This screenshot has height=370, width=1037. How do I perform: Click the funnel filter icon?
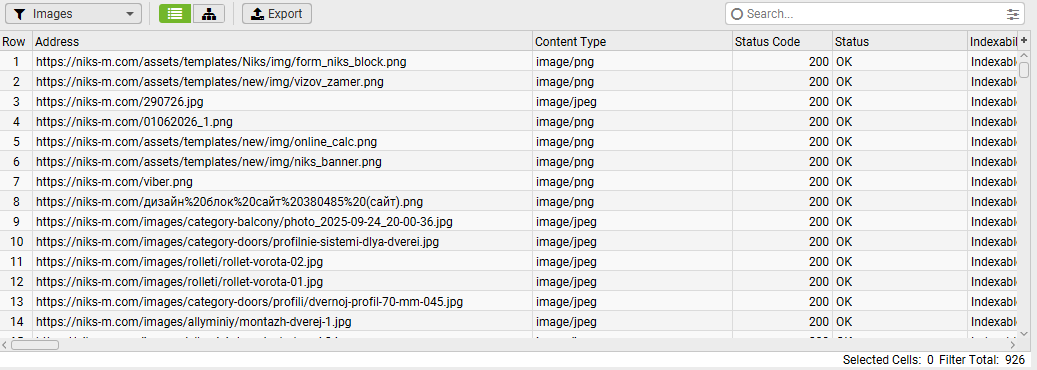[20, 14]
